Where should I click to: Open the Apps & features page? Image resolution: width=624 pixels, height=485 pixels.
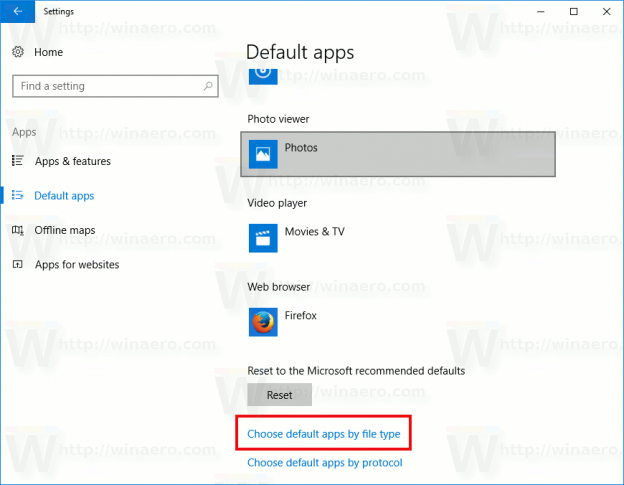point(72,161)
